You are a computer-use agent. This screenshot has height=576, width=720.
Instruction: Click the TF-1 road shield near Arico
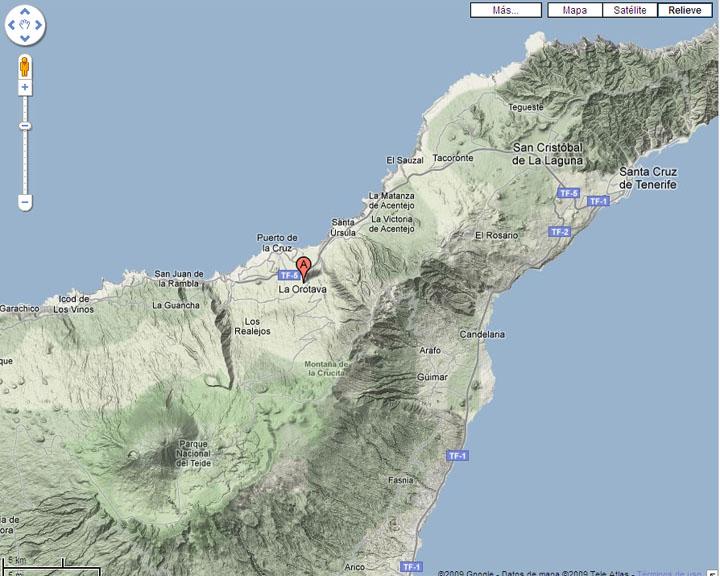pyautogui.click(x=411, y=567)
